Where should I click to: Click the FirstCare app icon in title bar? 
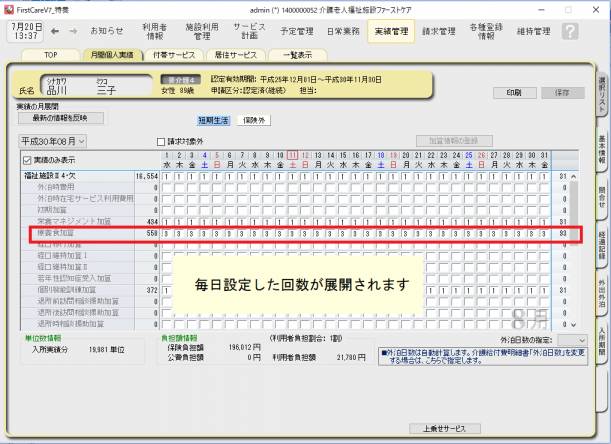click(6, 6)
